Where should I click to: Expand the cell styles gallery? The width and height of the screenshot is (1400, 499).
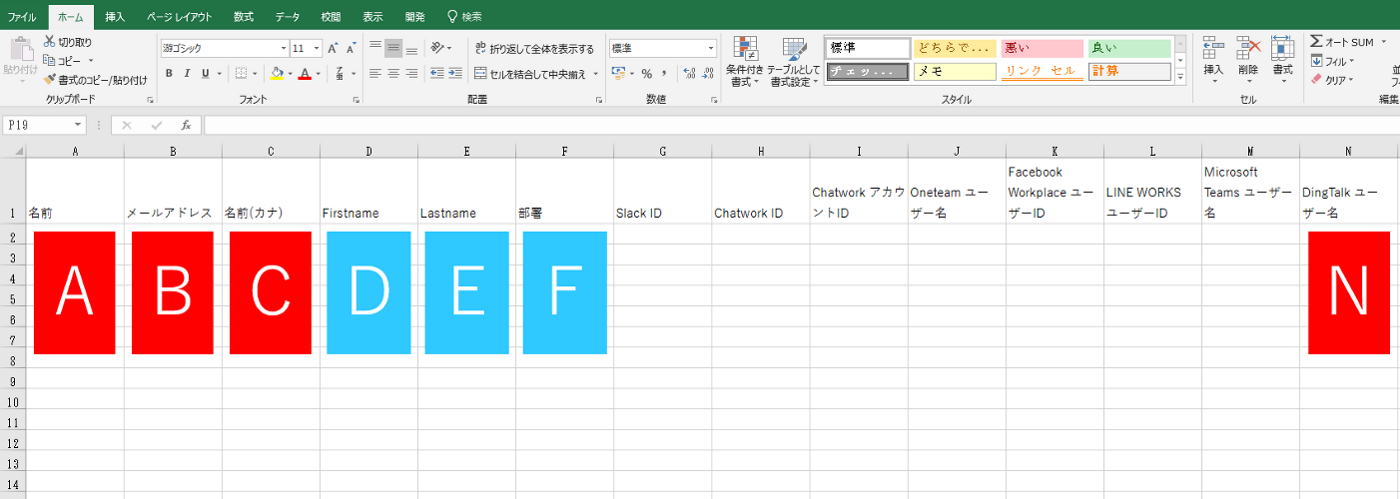[1180, 77]
